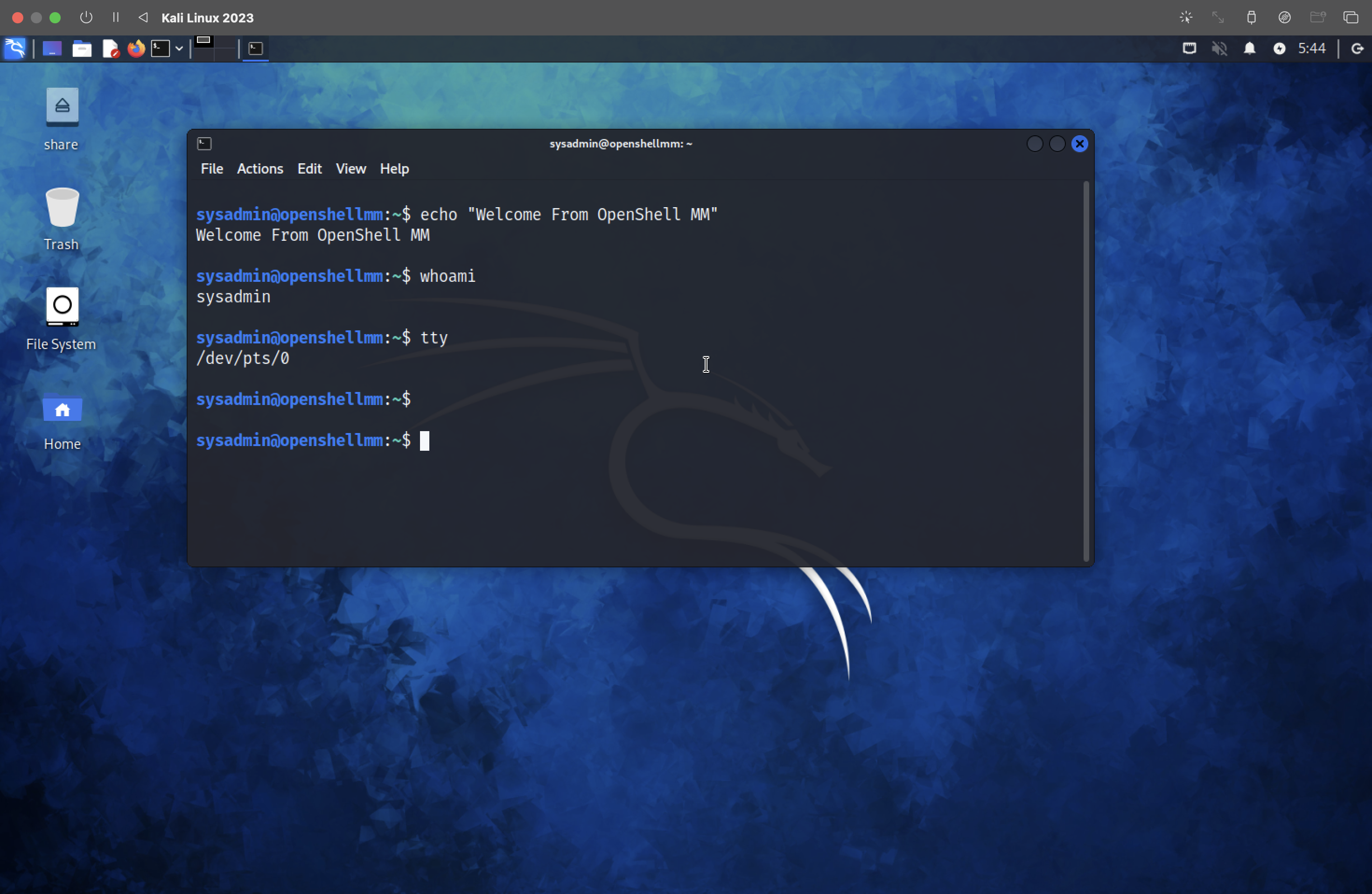Launch the file manager from panel

click(x=81, y=49)
